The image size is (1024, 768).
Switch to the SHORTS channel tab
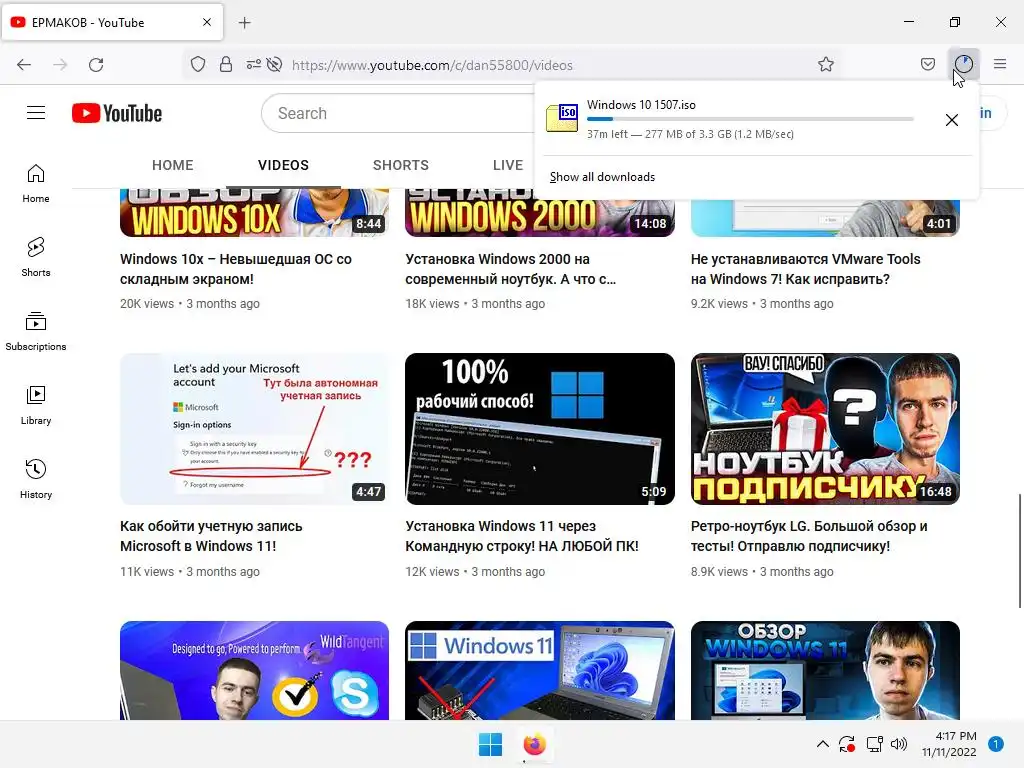point(400,165)
